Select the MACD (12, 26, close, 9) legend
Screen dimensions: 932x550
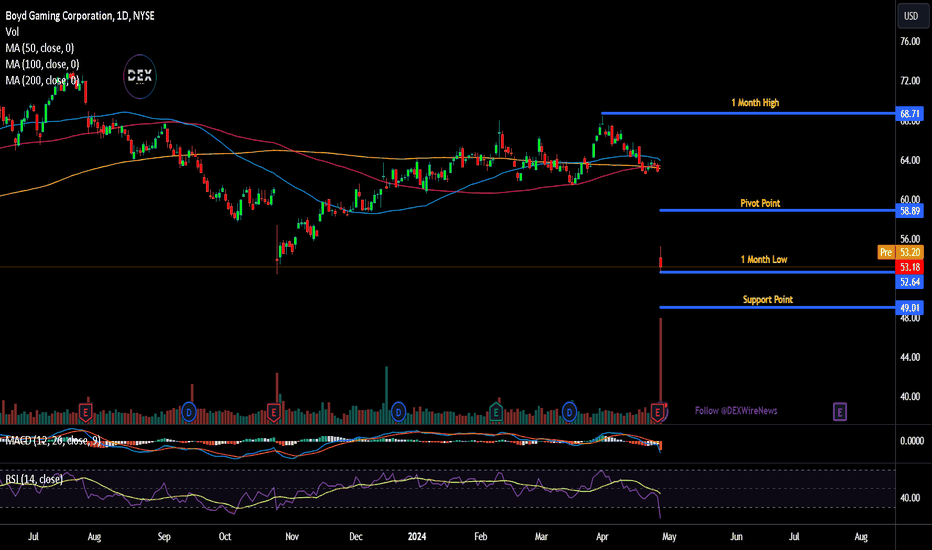coord(53,441)
